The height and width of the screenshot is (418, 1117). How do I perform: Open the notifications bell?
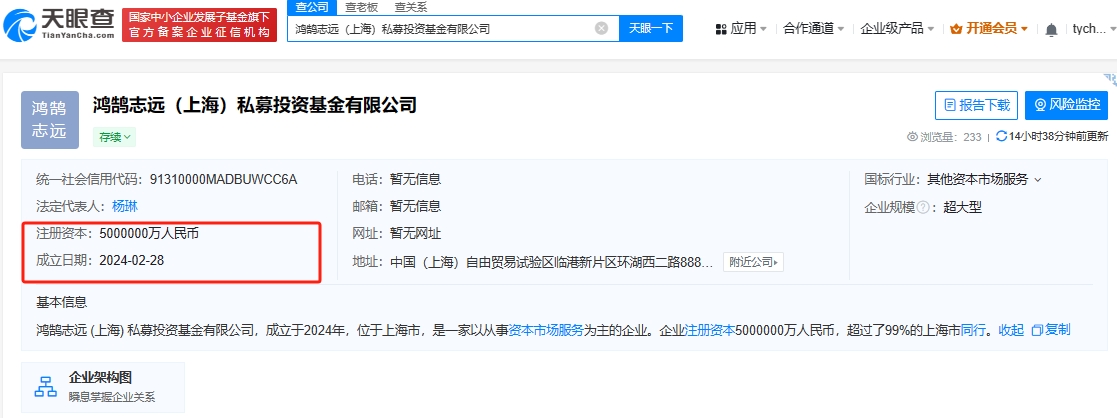(x=1051, y=30)
